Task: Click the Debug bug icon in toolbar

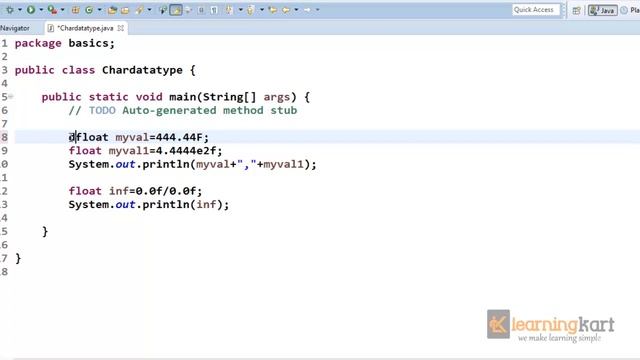Action: point(9,9)
